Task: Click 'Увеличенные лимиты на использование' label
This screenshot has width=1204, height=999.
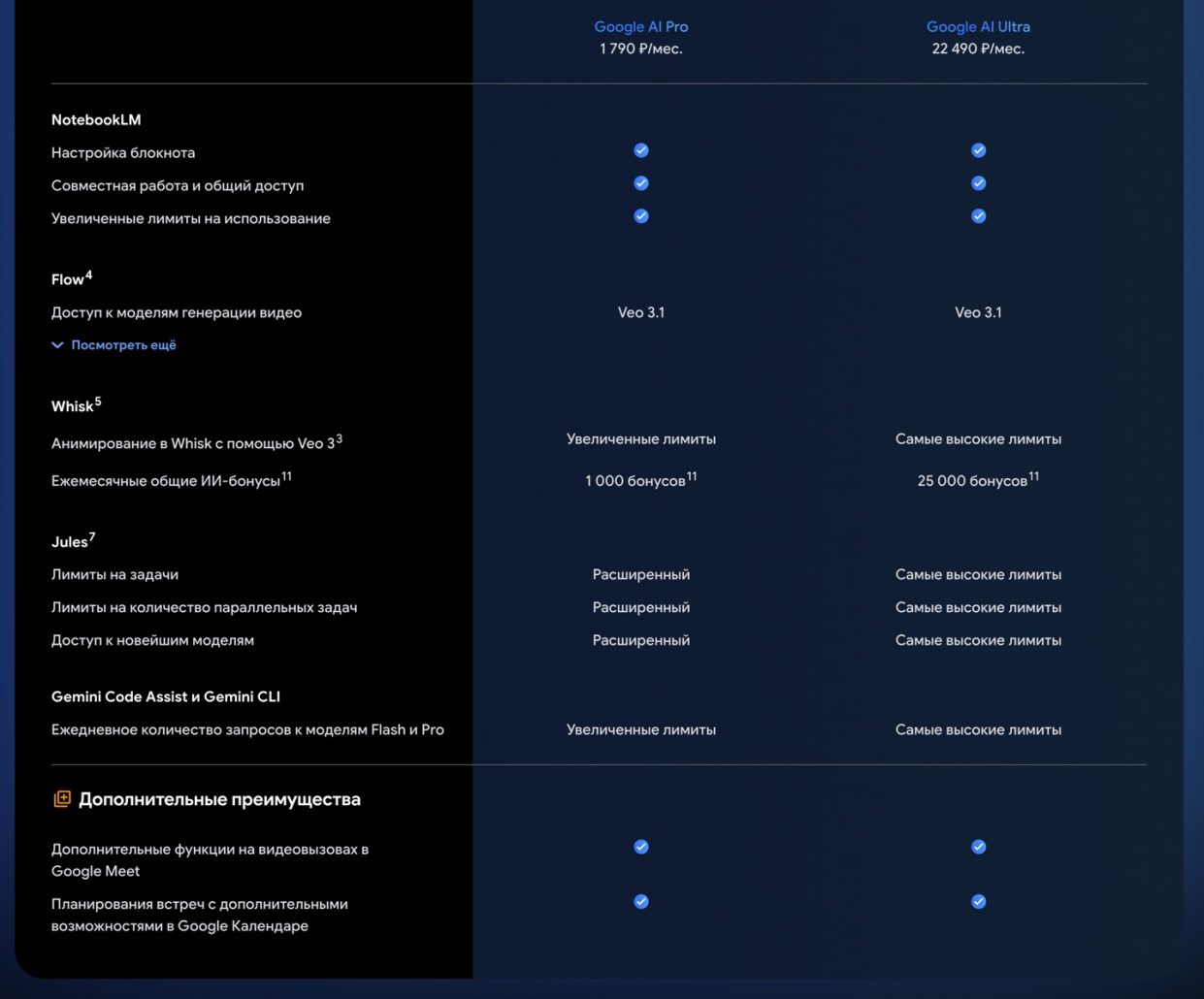Action: pos(191,219)
